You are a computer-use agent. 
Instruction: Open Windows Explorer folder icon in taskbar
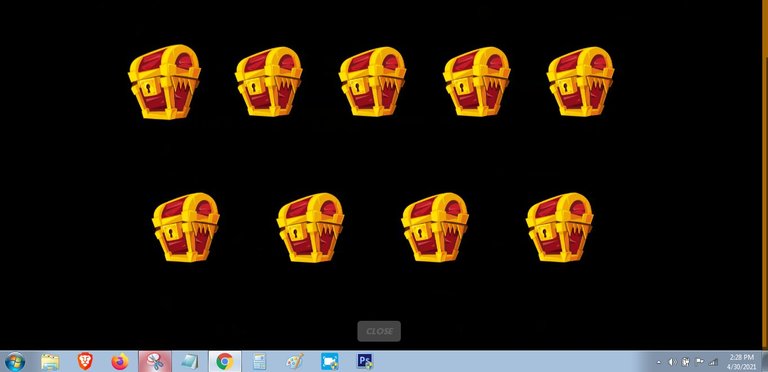[x=50, y=362]
